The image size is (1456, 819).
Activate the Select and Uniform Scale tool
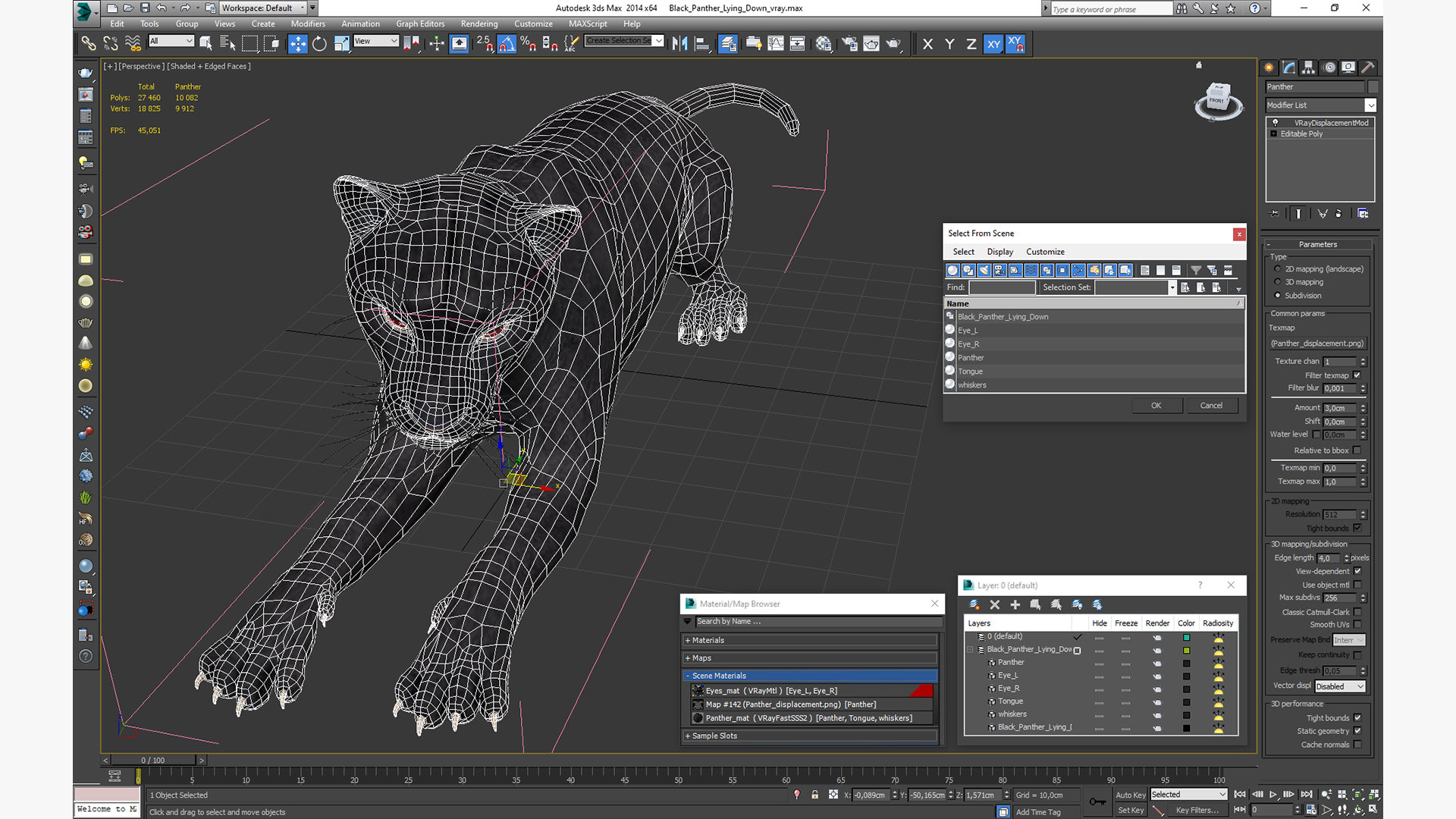[x=341, y=43]
